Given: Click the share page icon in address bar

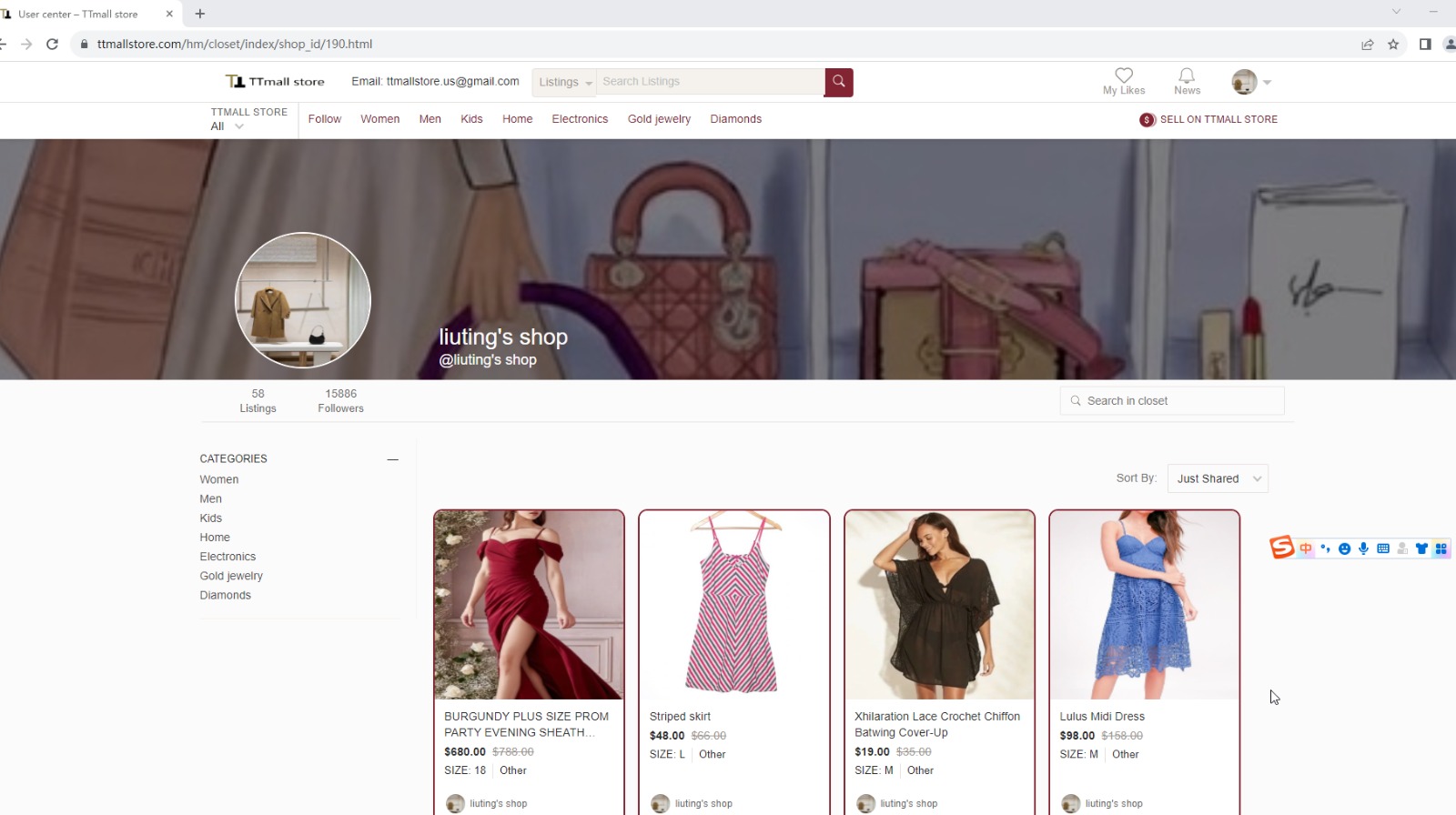Looking at the screenshot, I should [1367, 44].
